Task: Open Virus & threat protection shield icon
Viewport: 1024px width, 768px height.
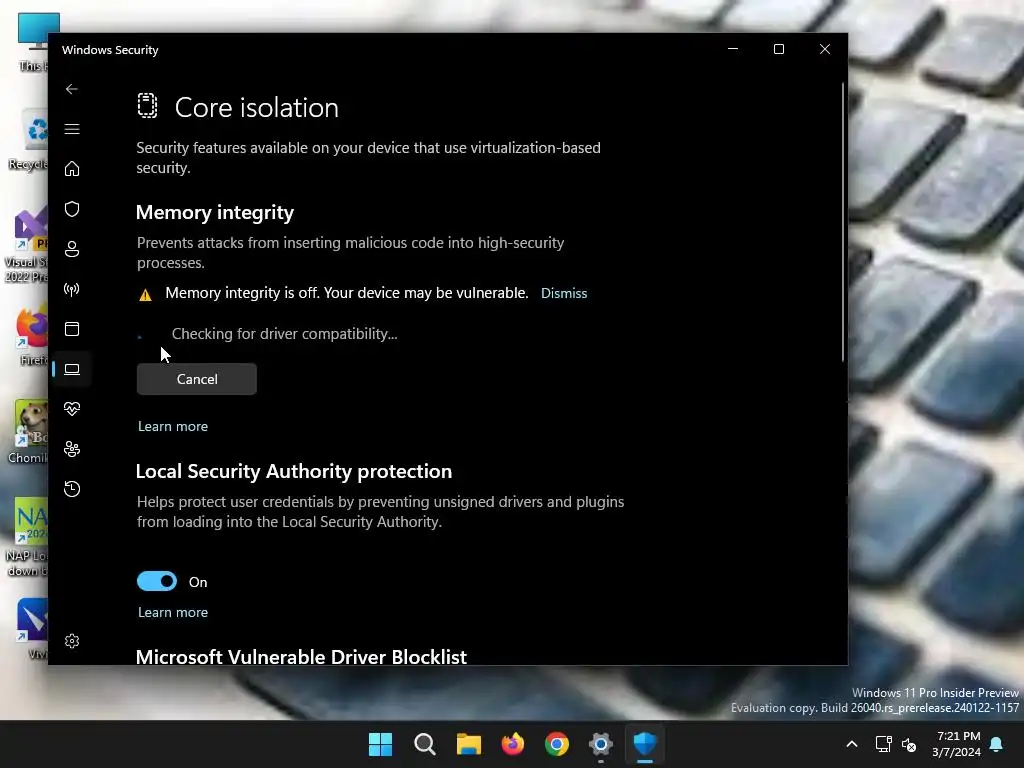Action: [72, 209]
